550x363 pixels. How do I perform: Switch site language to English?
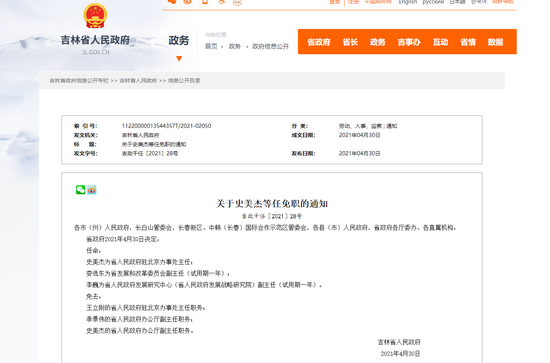[408, 2]
